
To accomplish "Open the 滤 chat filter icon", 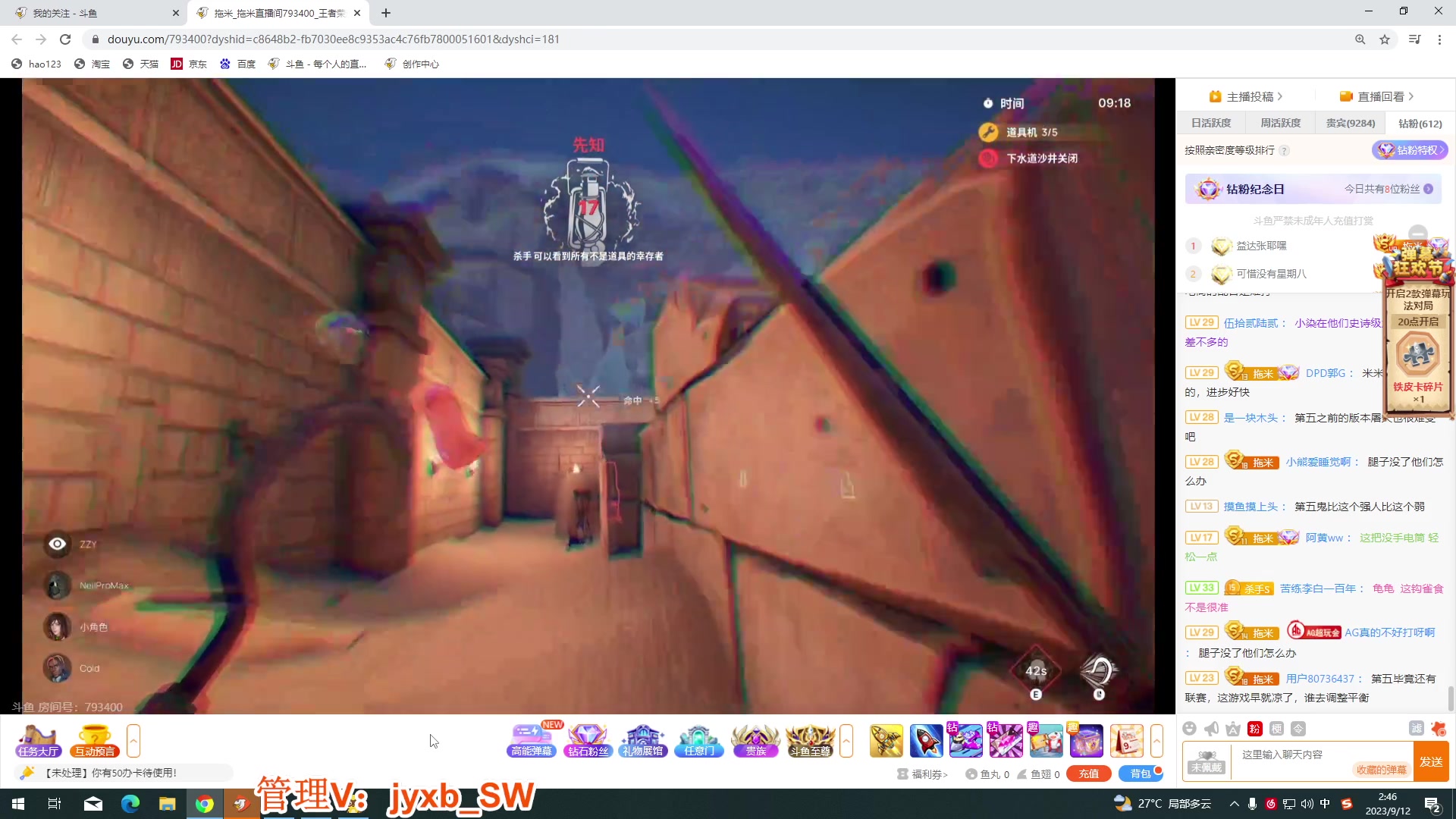I will click(x=1417, y=729).
